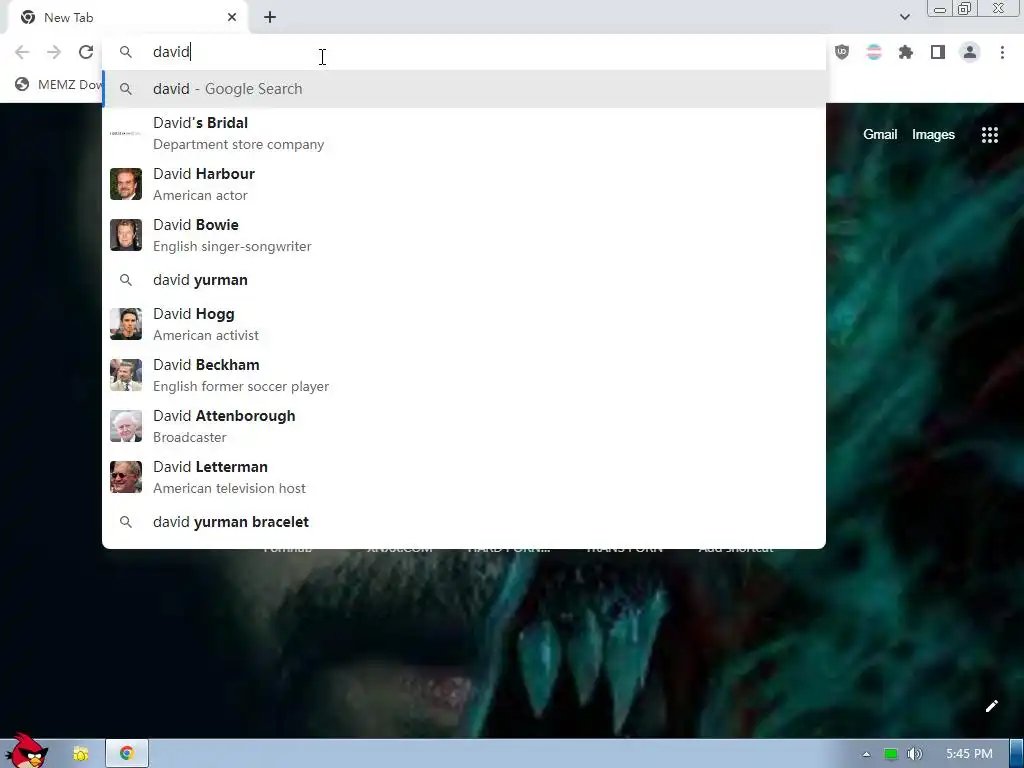The width and height of the screenshot is (1024, 768).
Task: Click the striped flag extension icon
Action: [x=874, y=52]
